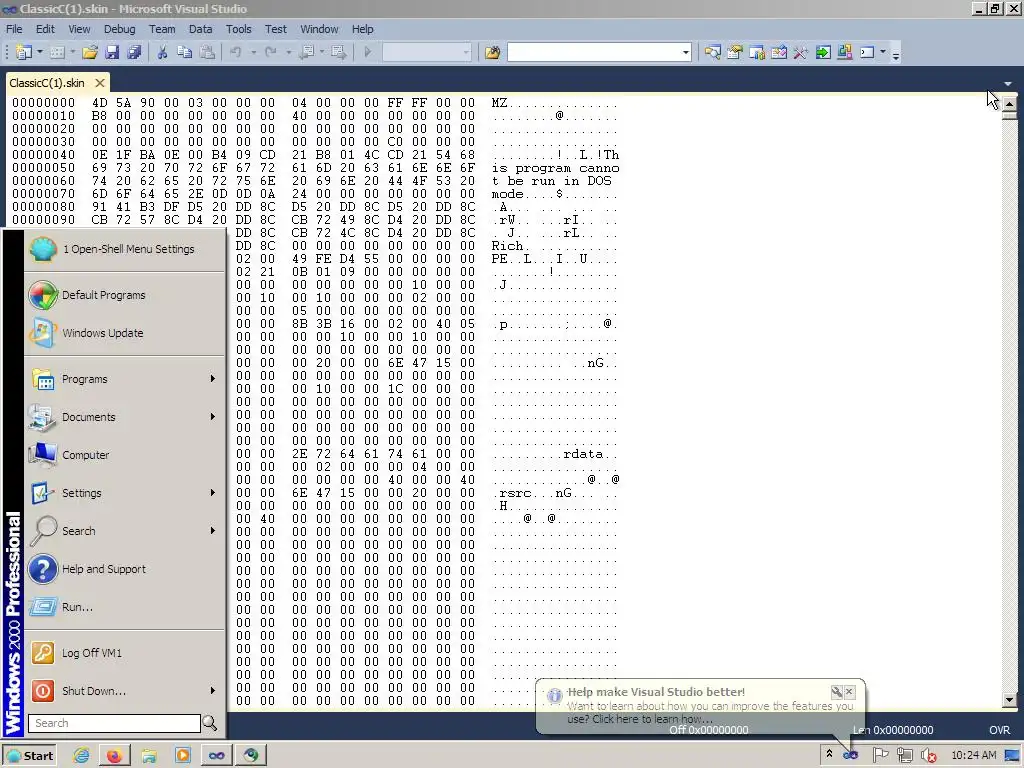Save the file with the floppy disk icon

coord(112,52)
